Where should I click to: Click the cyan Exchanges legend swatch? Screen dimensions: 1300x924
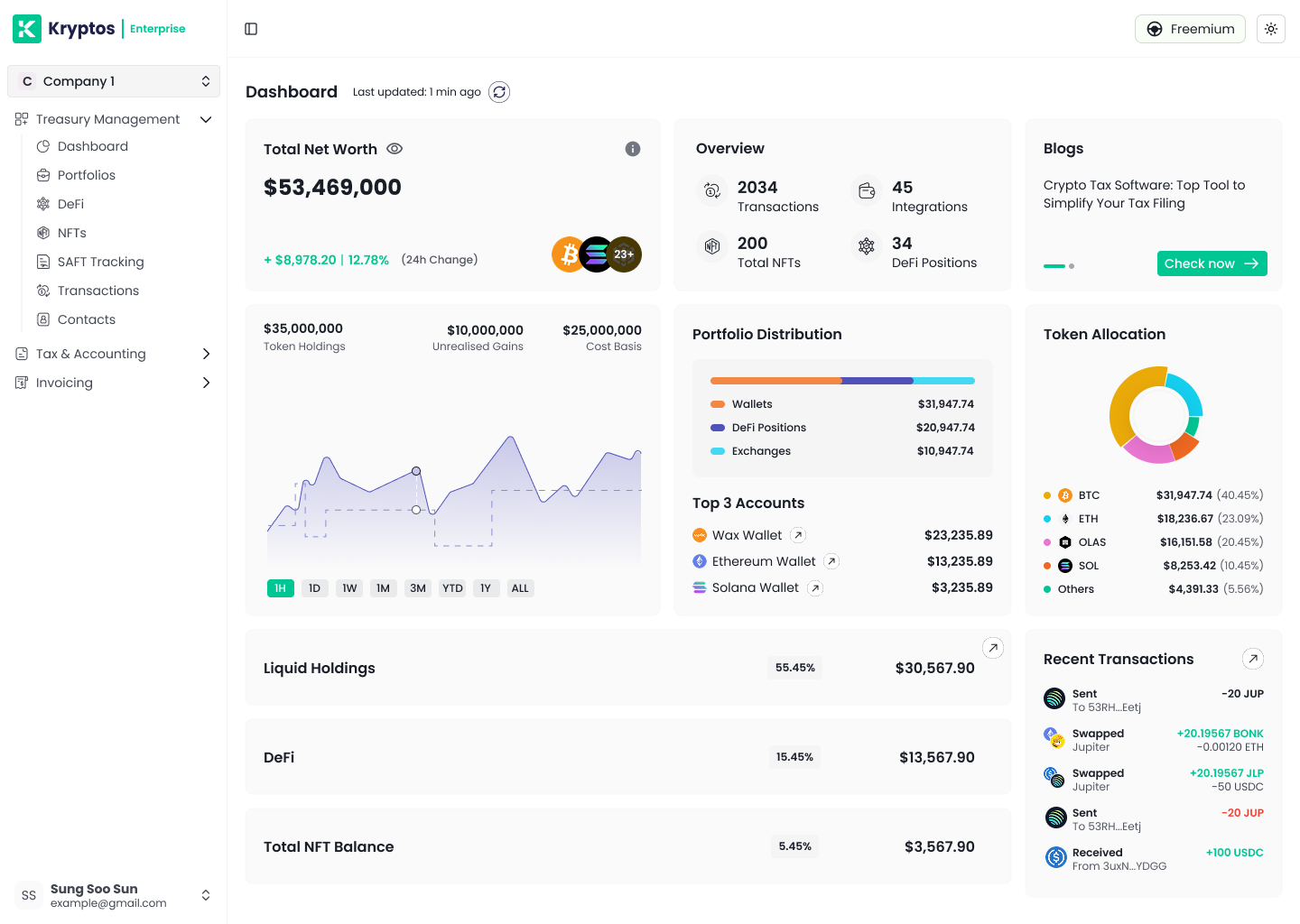click(x=718, y=451)
